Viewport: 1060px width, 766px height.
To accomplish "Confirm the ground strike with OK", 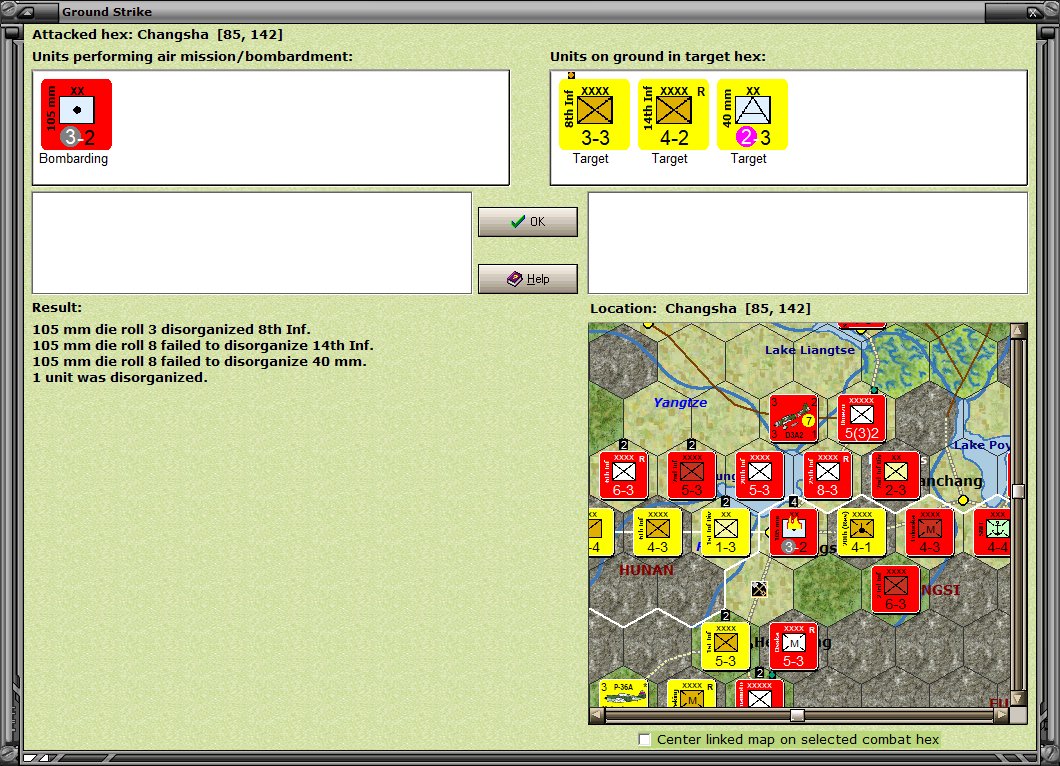I will [x=528, y=222].
